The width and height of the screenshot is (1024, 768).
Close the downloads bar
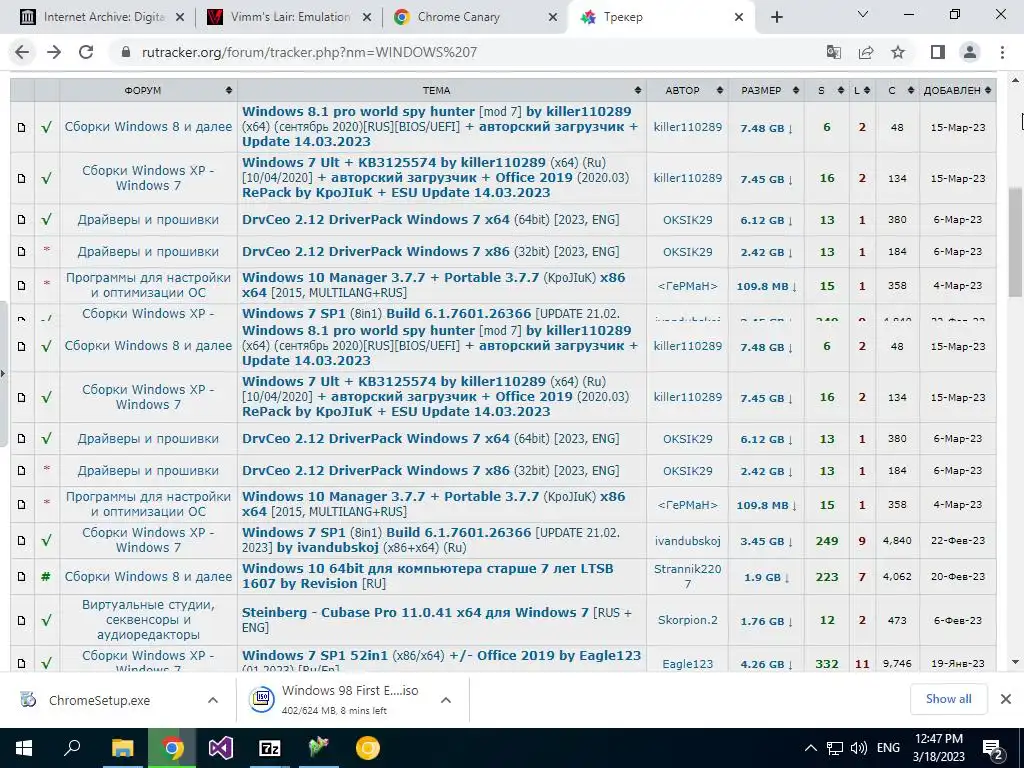(x=1006, y=699)
